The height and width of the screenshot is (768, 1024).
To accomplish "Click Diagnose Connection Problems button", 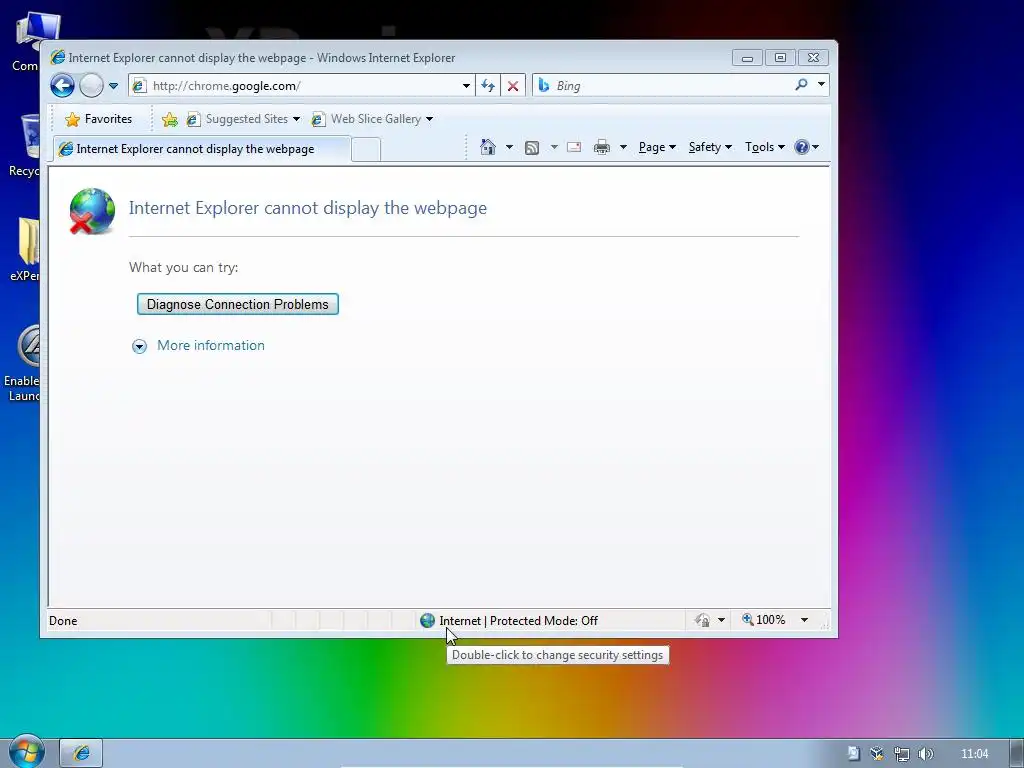I will pyautogui.click(x=238, y=304).
